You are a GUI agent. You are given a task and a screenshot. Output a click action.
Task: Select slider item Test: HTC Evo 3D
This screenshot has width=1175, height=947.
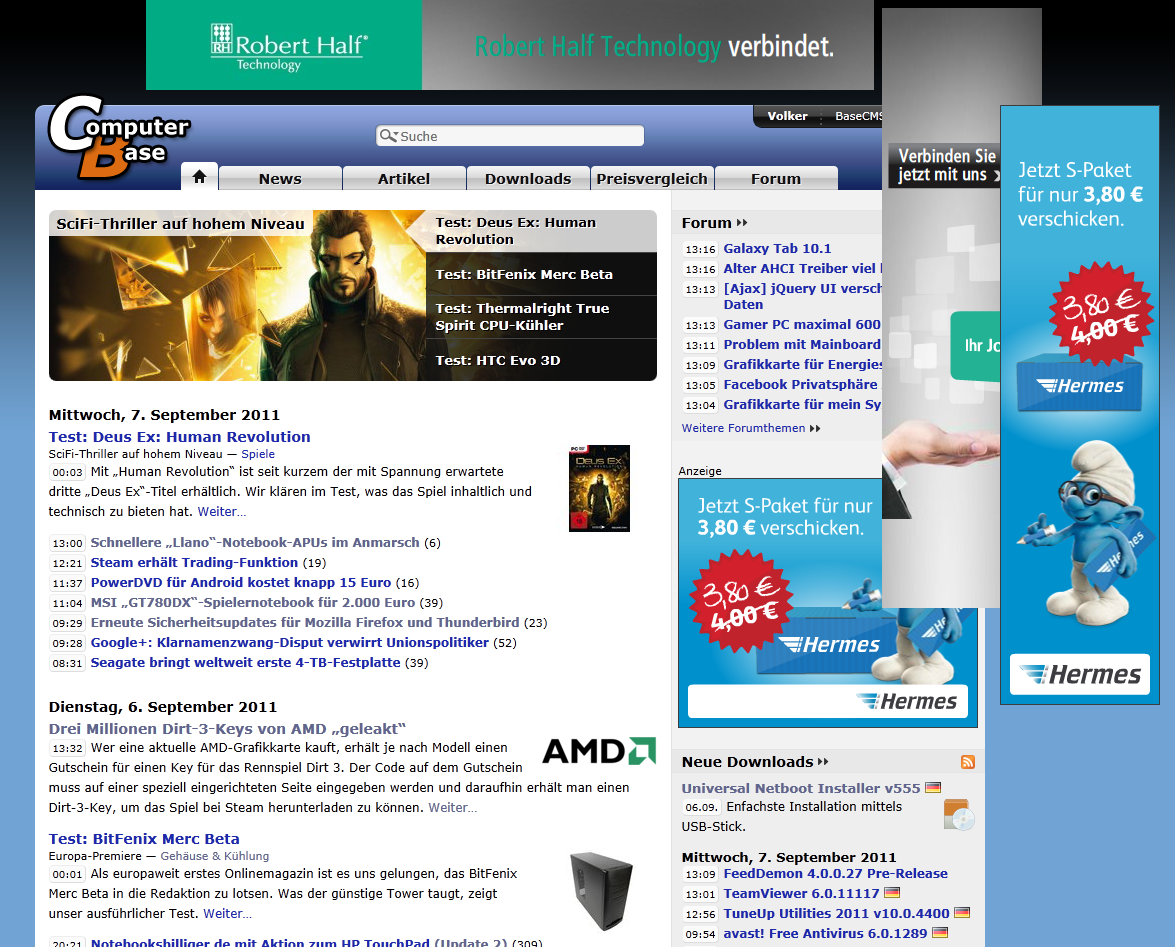541,360
